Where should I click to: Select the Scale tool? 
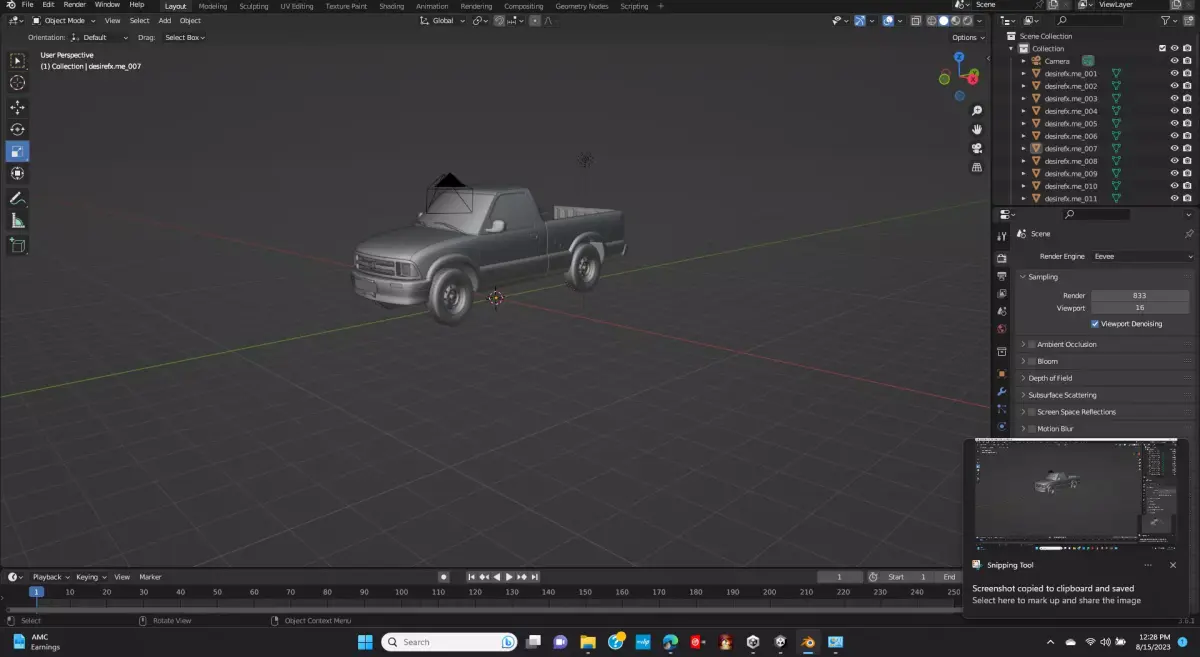17,151
